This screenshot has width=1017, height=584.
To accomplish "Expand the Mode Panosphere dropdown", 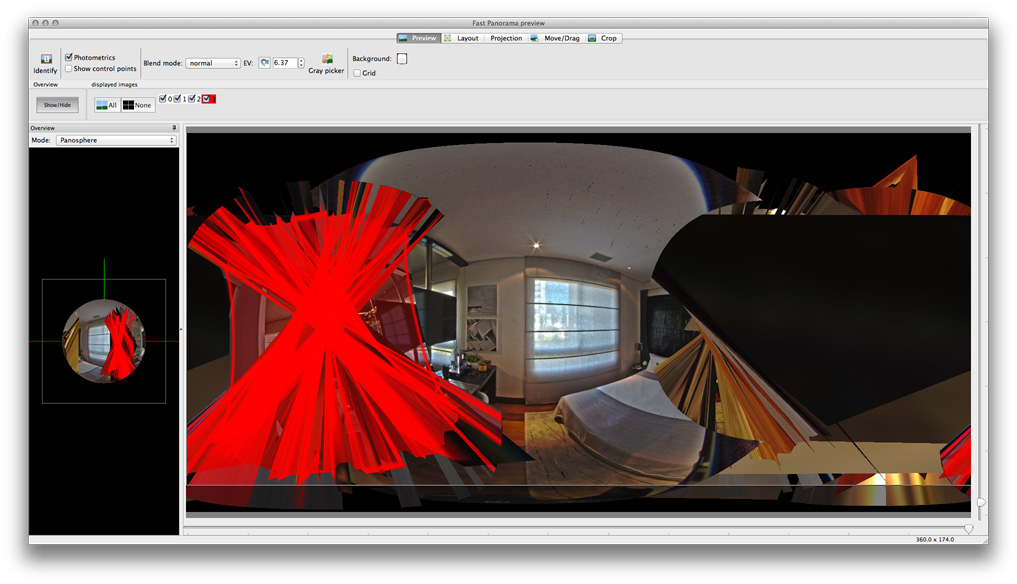I will tap(116, 141).
